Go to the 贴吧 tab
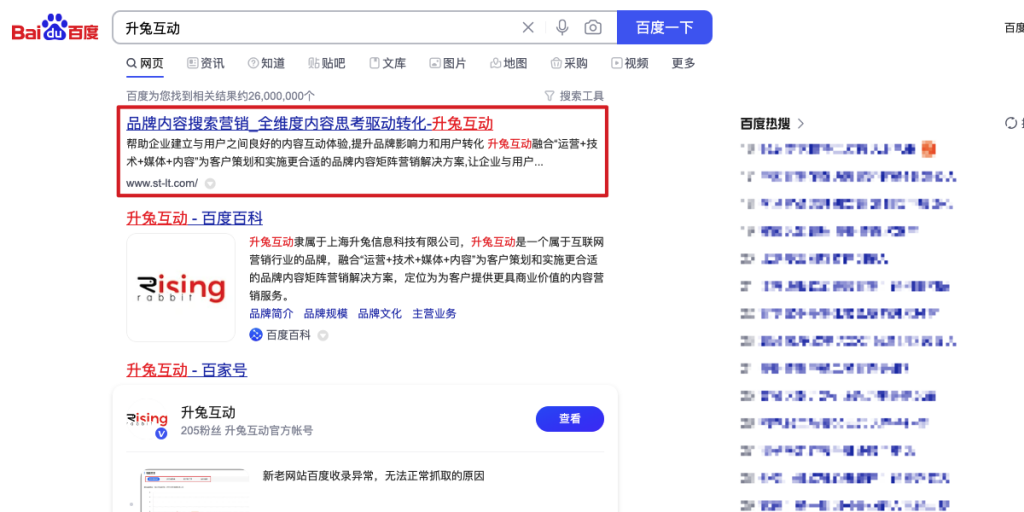The image size is (1024, 512). (327, 63)
